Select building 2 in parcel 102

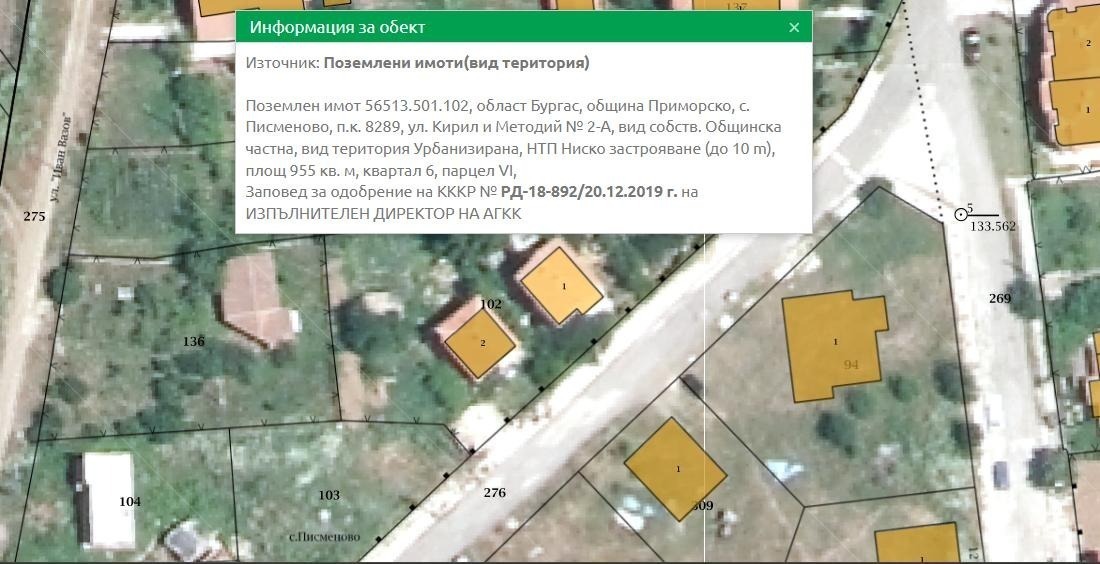480,344
